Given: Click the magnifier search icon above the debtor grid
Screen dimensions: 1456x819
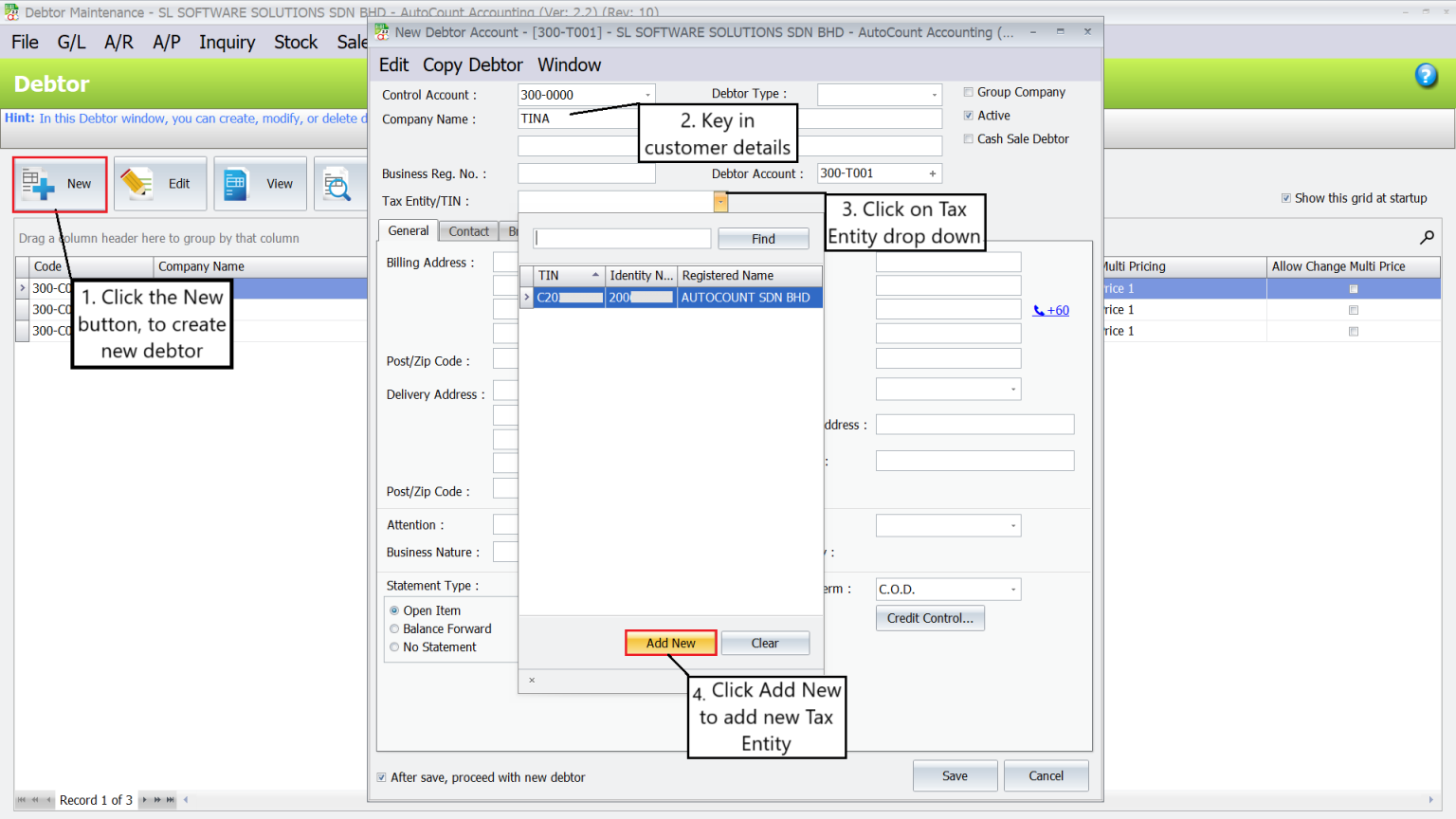Looking at the screenshot, I should point(1427,237).
